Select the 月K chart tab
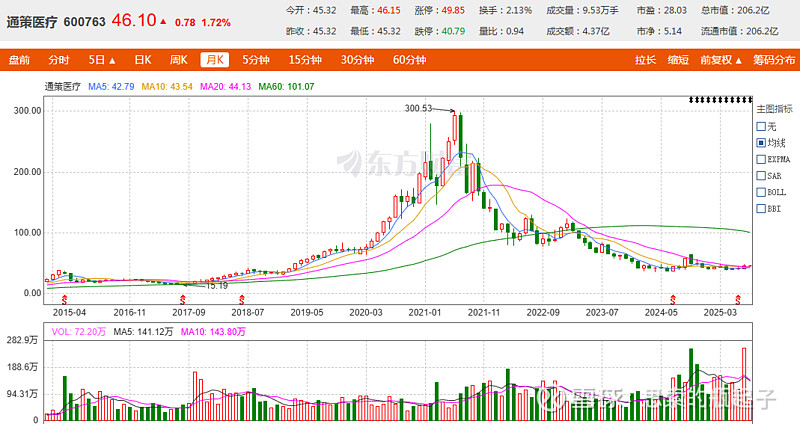This screenshot has width=800, height=424. (215, 60)
